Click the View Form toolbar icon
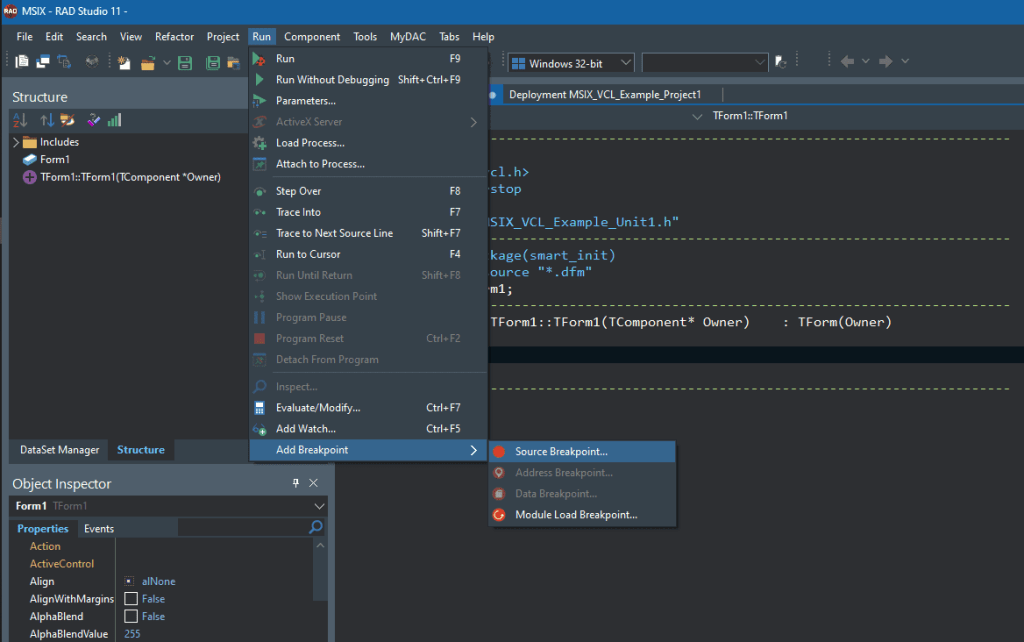This screenshot has height=642, width=1024. (43, 61)
